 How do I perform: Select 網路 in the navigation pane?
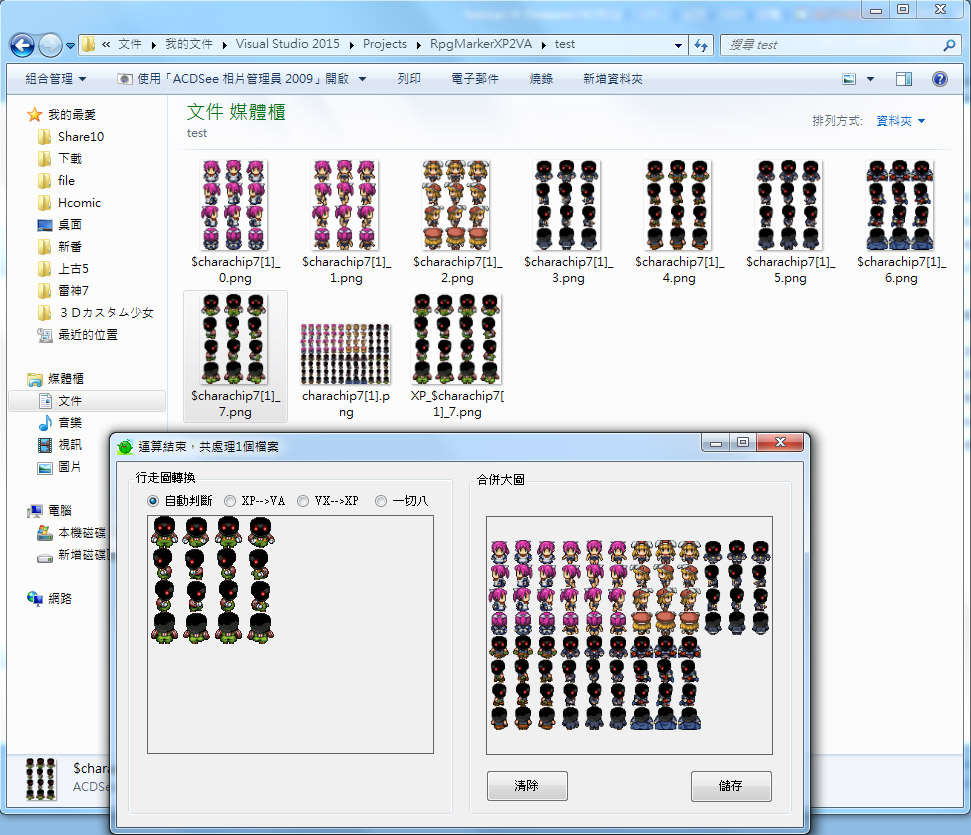[50, 598]
